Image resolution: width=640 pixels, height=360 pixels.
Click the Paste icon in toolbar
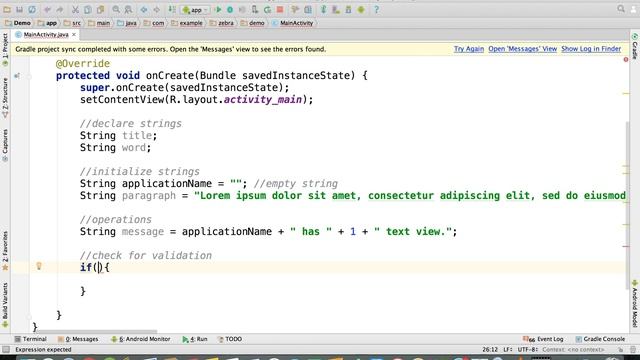100,9
